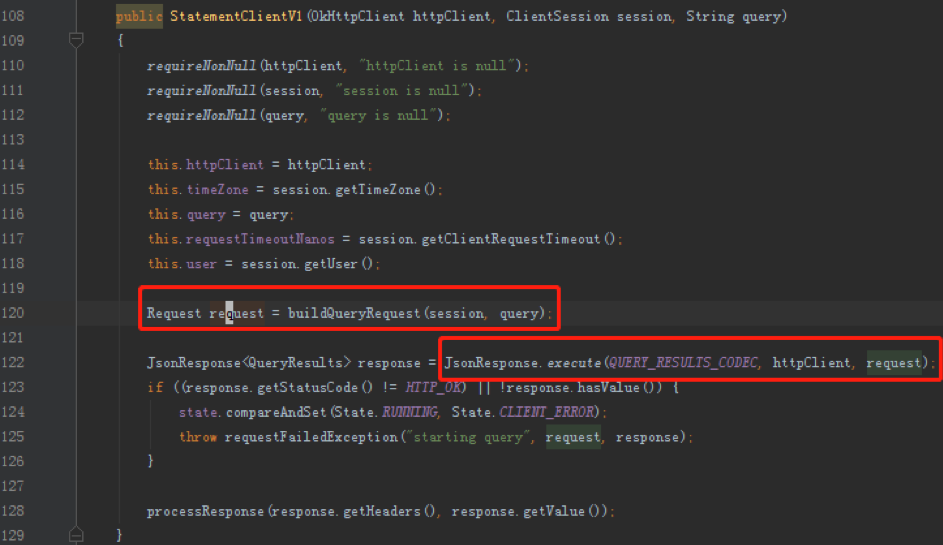Click requireNonNull on line 111
The height and width of the screenshot is (545, 943).
201,90
